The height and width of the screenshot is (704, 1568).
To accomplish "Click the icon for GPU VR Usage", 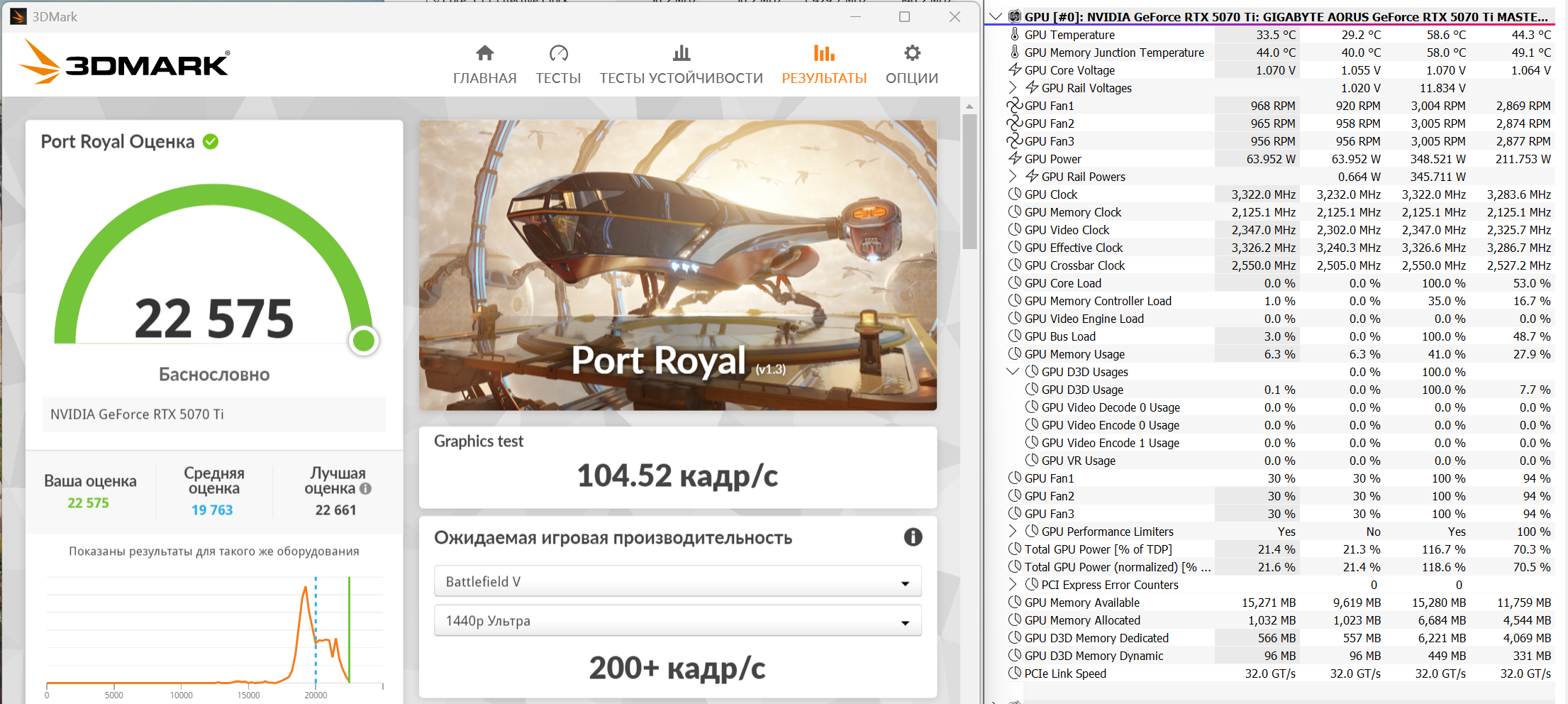I will click(x=1032, y=460).
